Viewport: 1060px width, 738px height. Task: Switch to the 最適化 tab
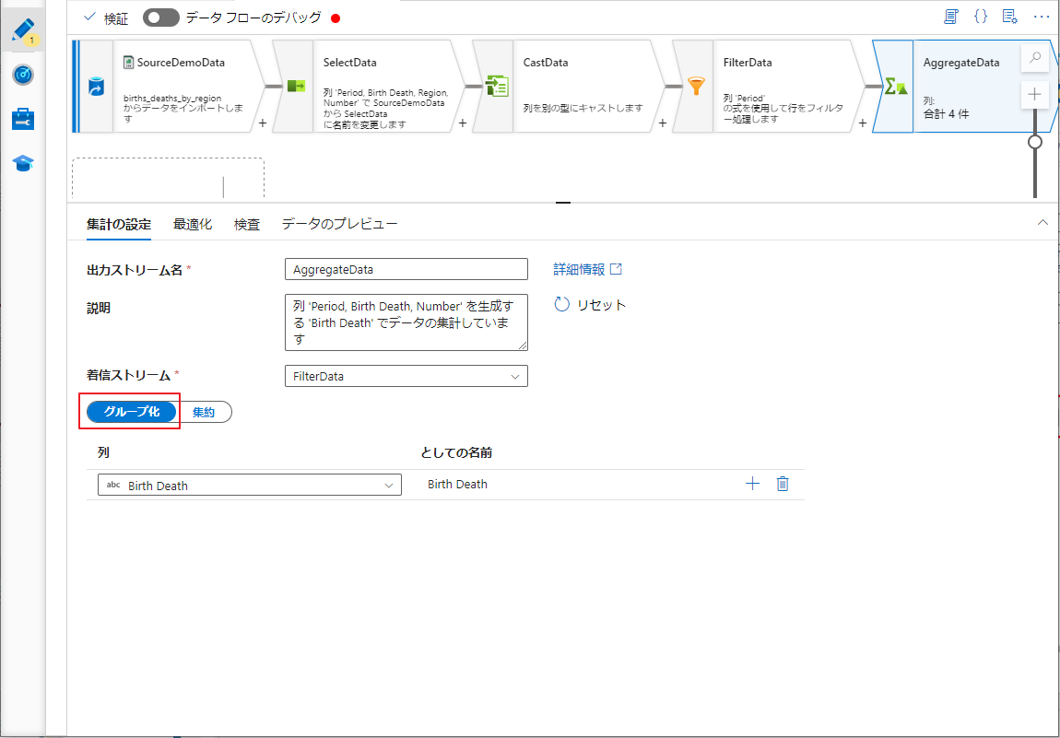coord(192,224)
